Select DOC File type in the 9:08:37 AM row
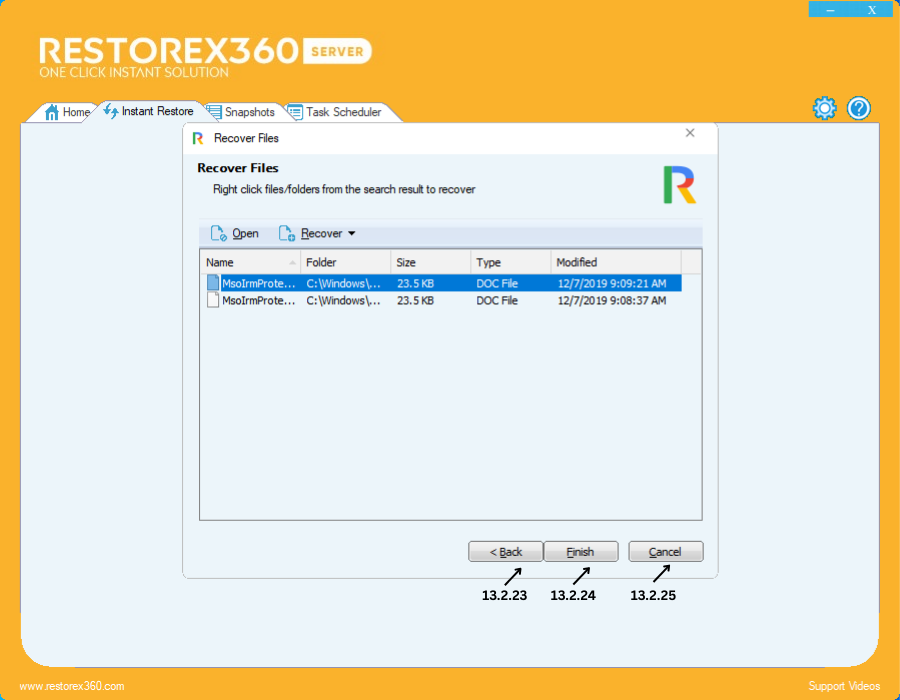This screenshot has height=700, width=900. click(x=497, y=300)
